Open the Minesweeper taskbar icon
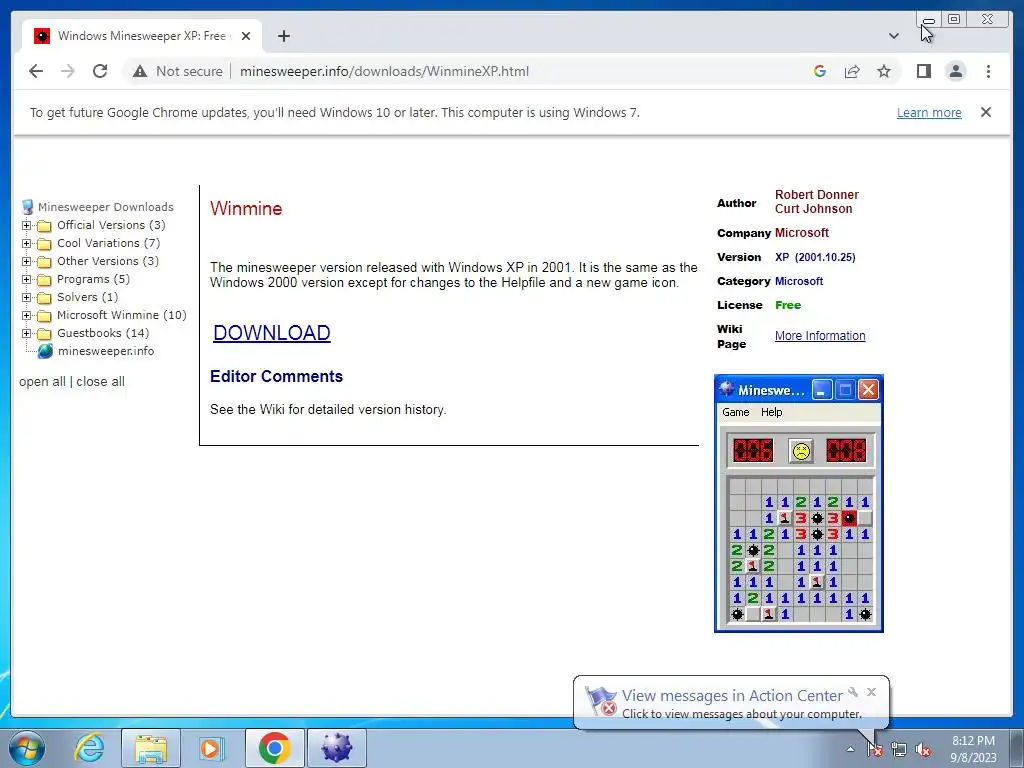Screen dimensions: 1024x768 [x=336, y=748]
